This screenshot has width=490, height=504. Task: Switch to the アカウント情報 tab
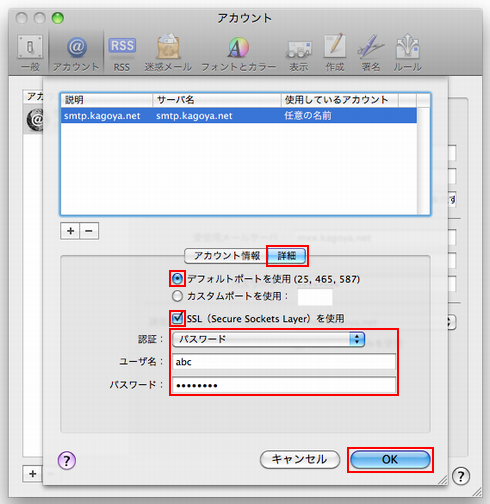227,256
